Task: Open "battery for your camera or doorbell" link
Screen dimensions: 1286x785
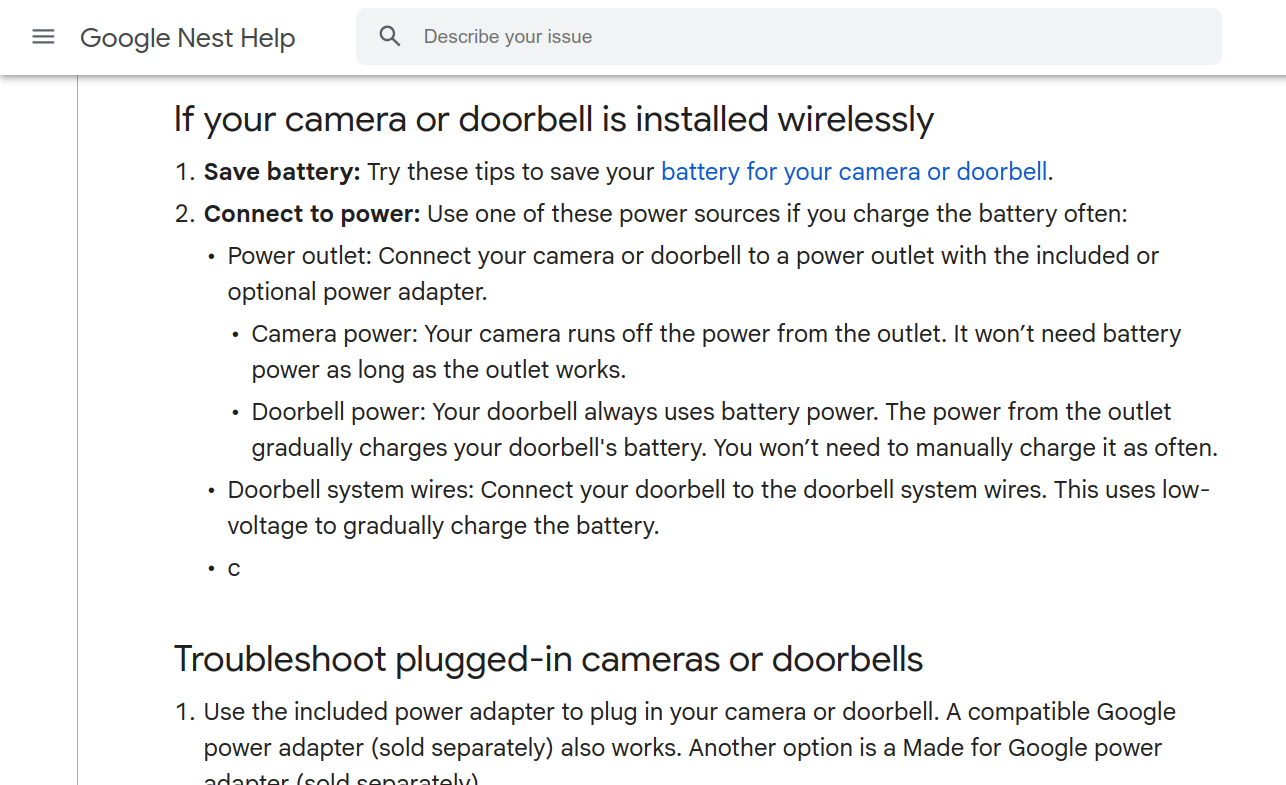Action: click(854, 172)
